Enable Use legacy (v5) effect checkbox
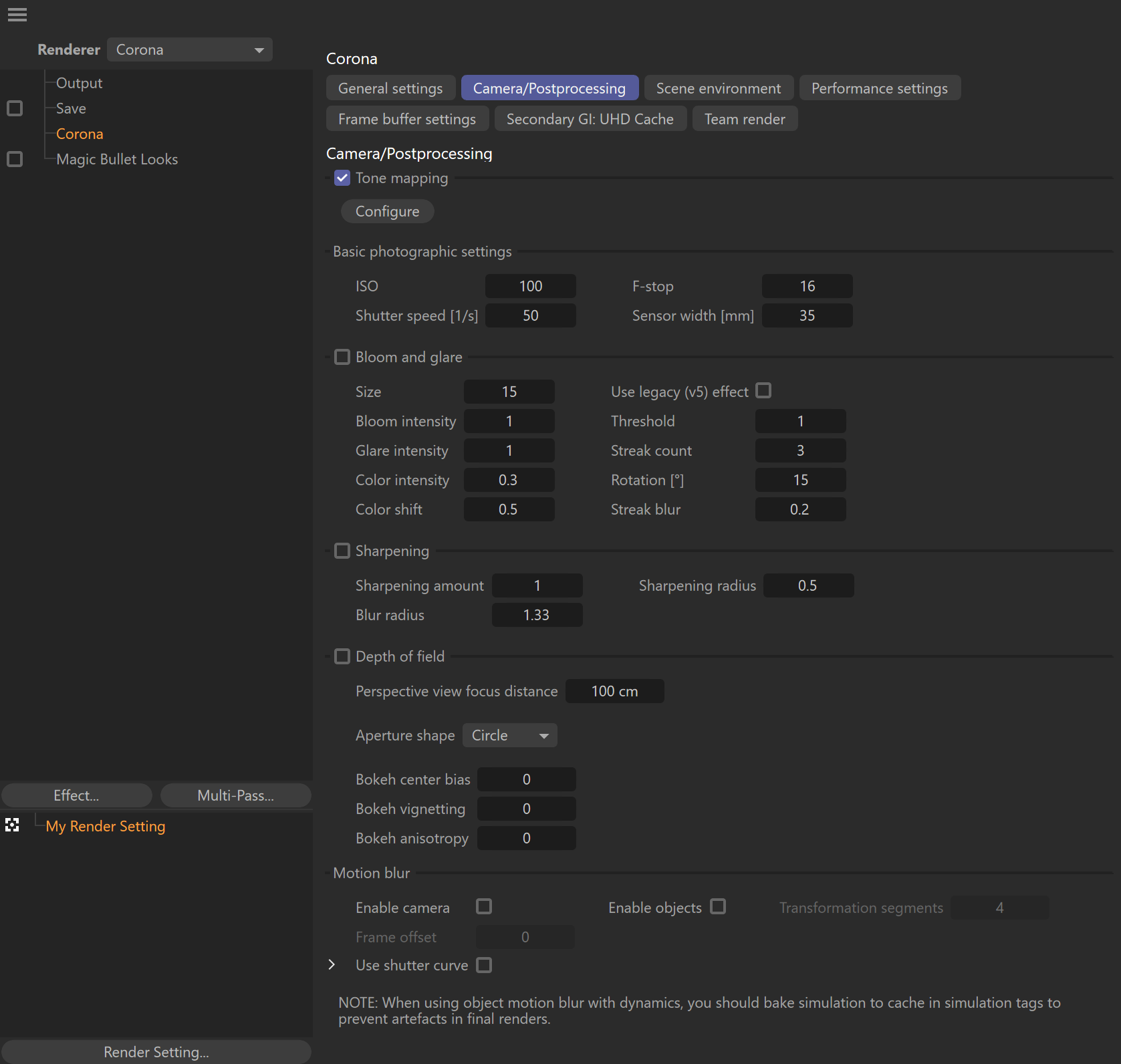 point(763,390)
